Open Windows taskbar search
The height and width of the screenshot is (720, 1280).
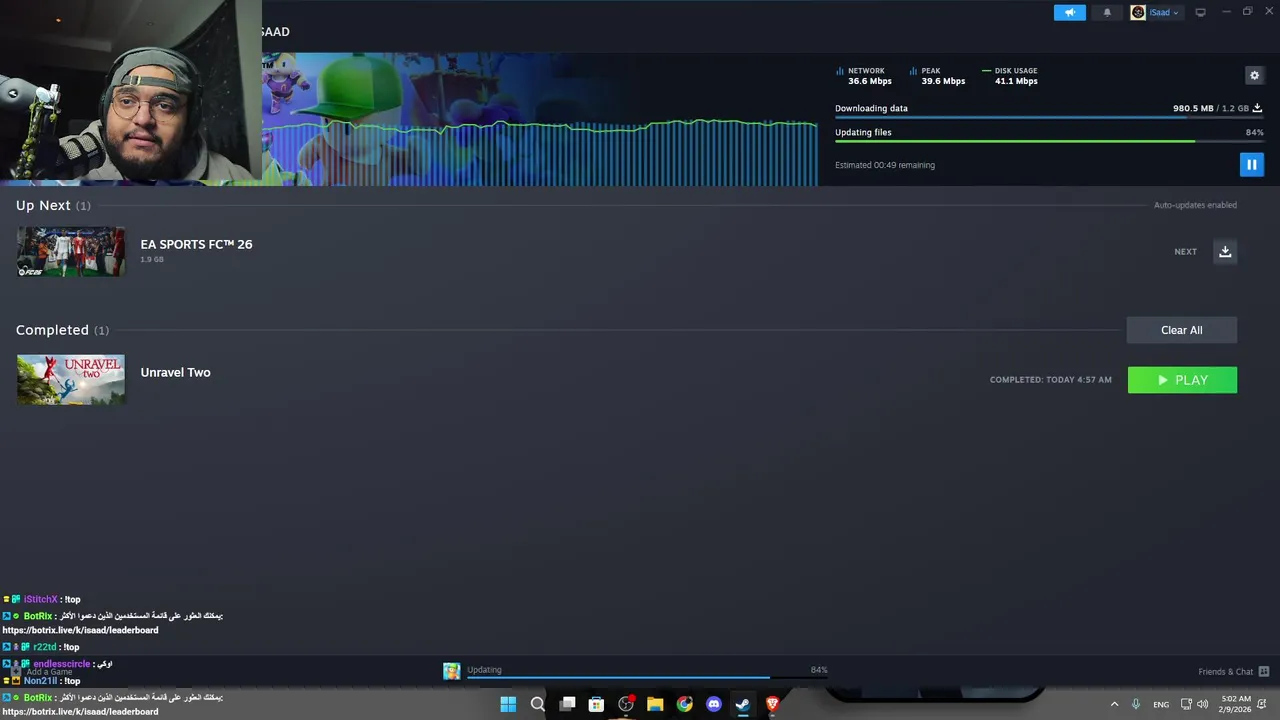[537, 704]
